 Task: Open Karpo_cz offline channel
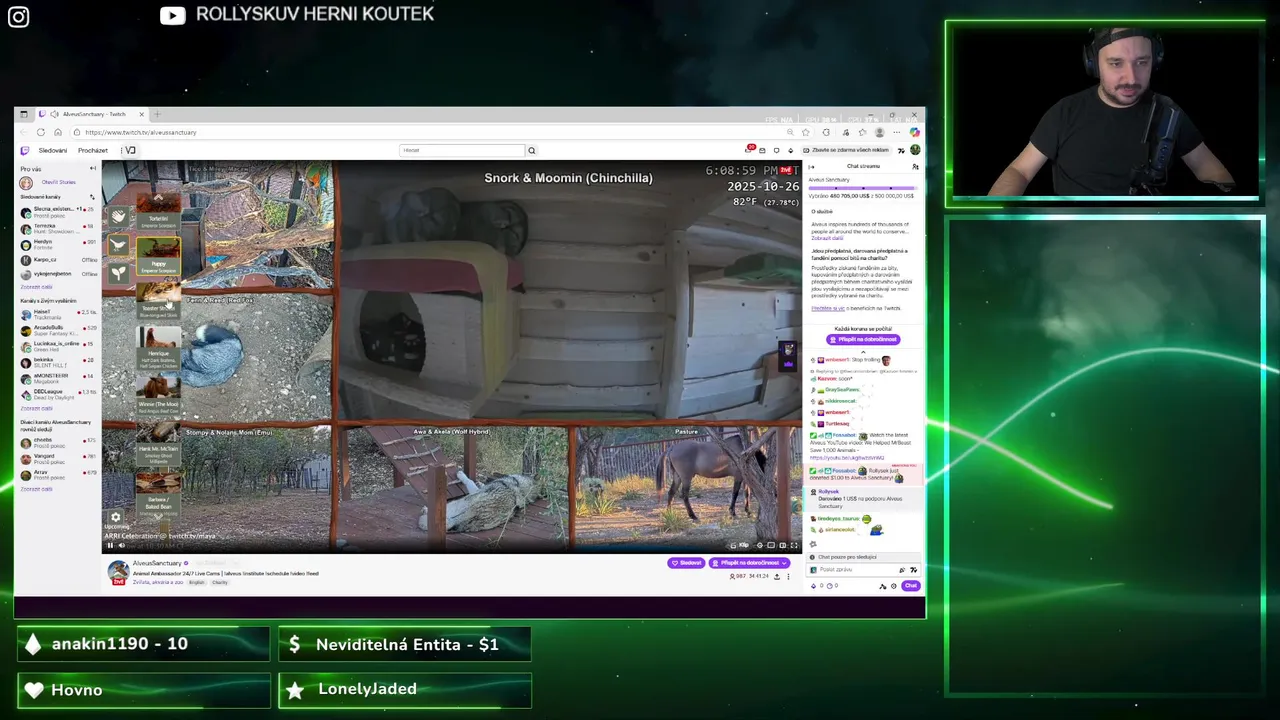[58, 260]
